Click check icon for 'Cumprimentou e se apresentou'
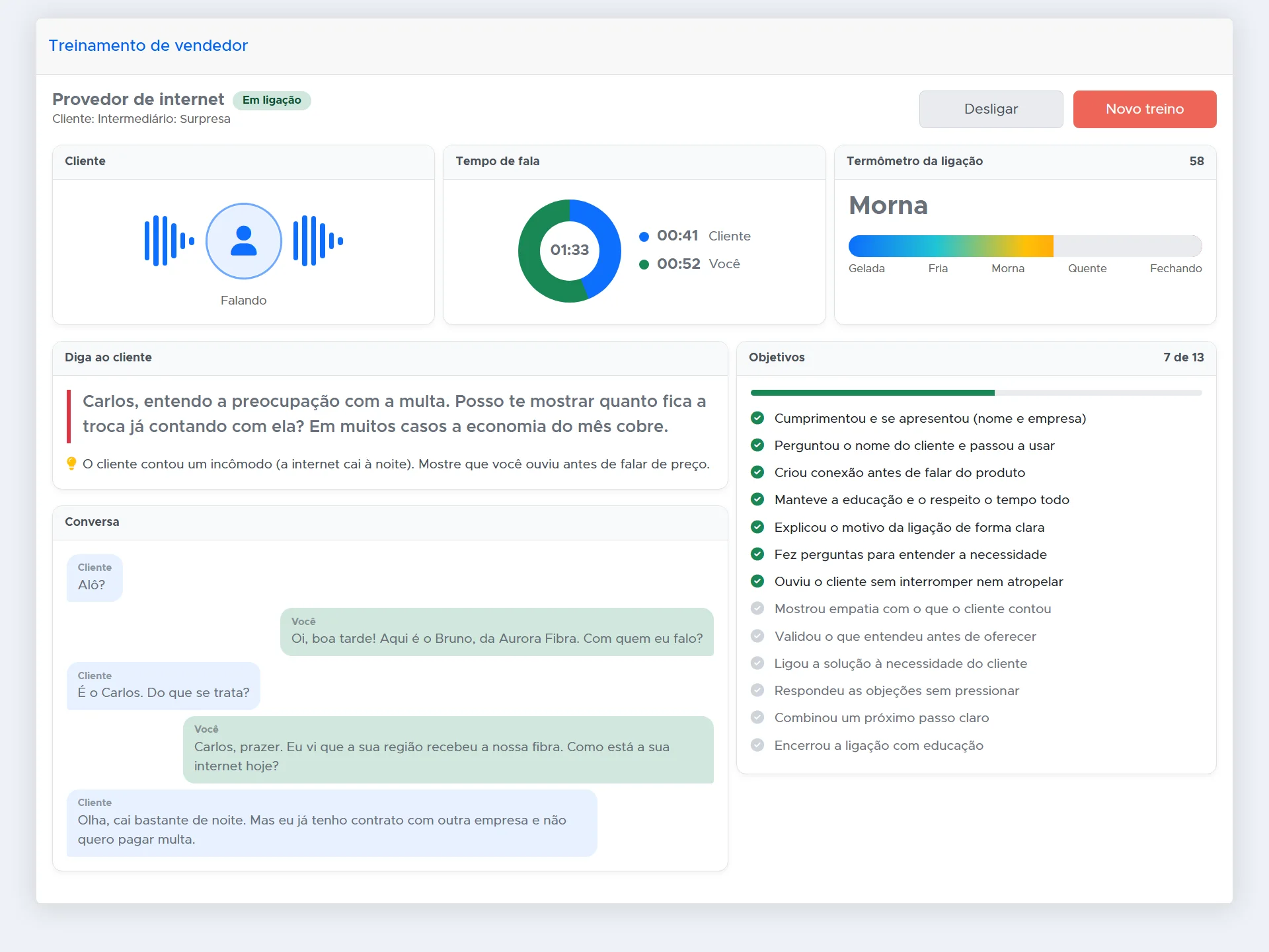 point(757,418)
